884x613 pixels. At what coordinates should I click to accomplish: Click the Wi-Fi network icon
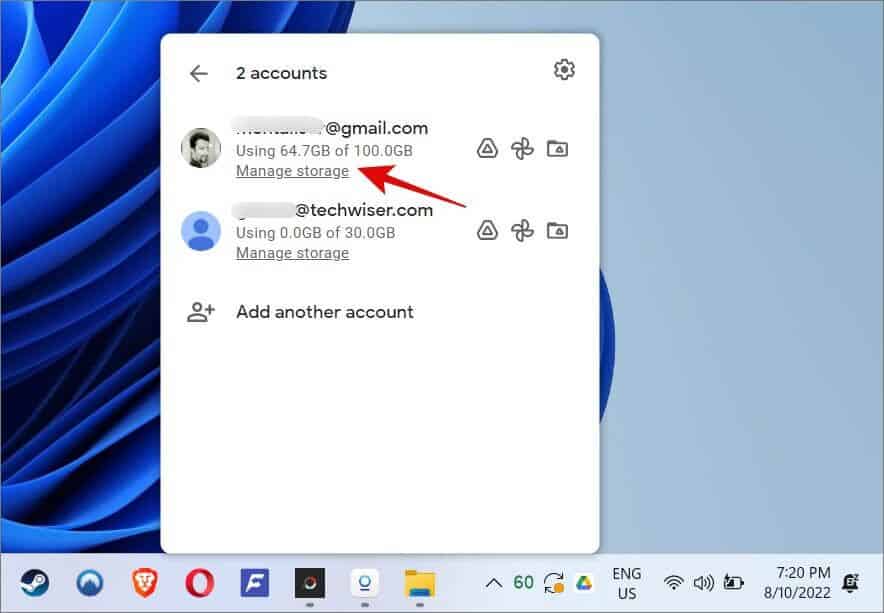click(x=673, y=583)
